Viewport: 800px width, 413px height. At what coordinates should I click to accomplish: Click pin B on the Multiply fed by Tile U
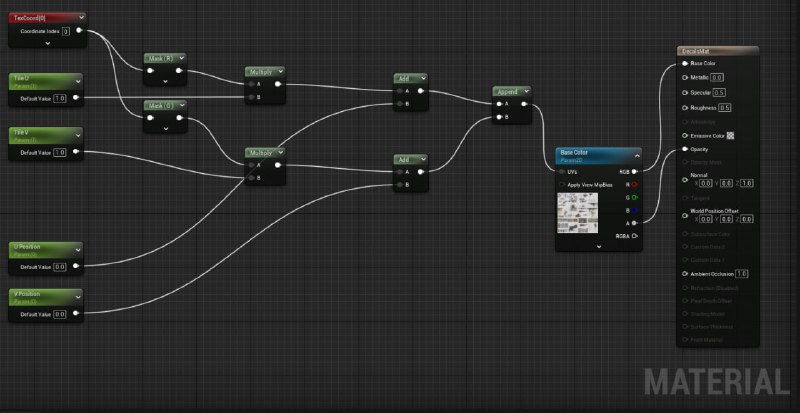click(x=251, y=96)
